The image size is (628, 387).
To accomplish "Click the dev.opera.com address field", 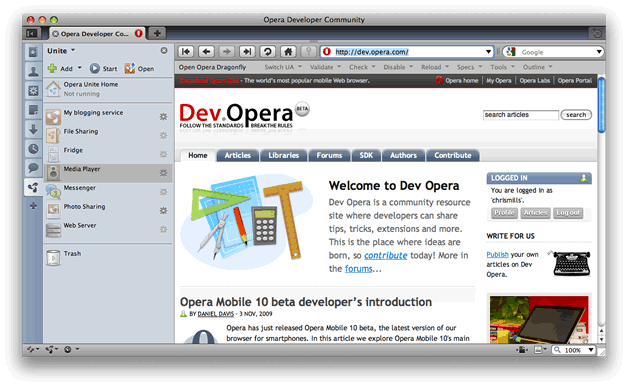I will [x=407, y=52].
